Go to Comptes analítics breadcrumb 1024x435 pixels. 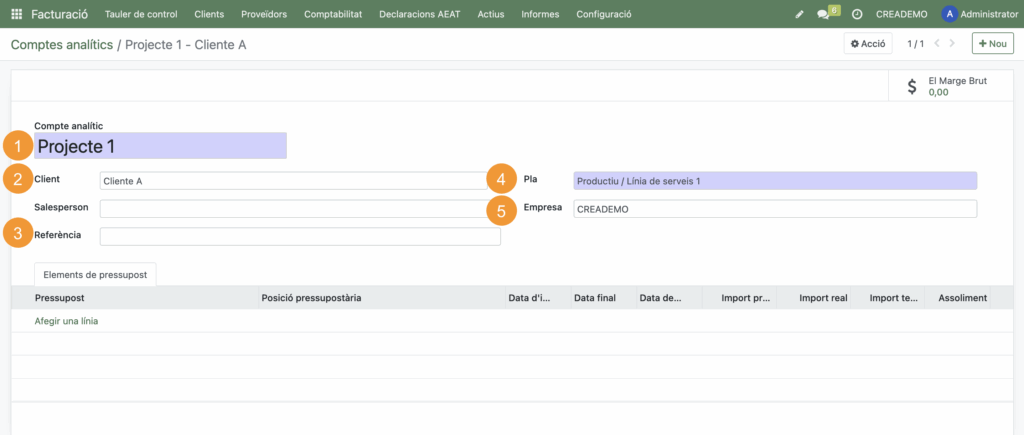pos(61,45)
